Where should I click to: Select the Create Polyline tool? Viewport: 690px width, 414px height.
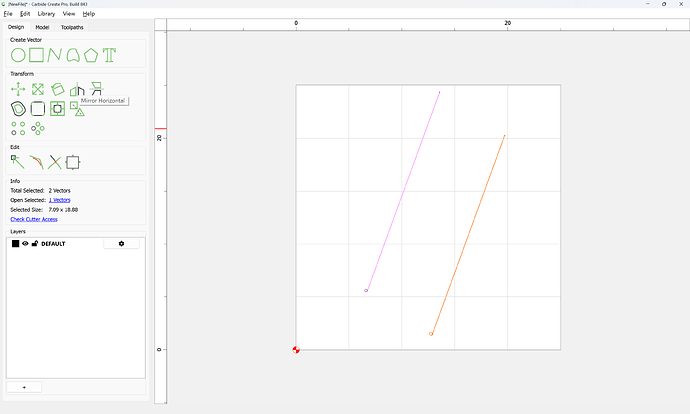click(x=55, y=55)
